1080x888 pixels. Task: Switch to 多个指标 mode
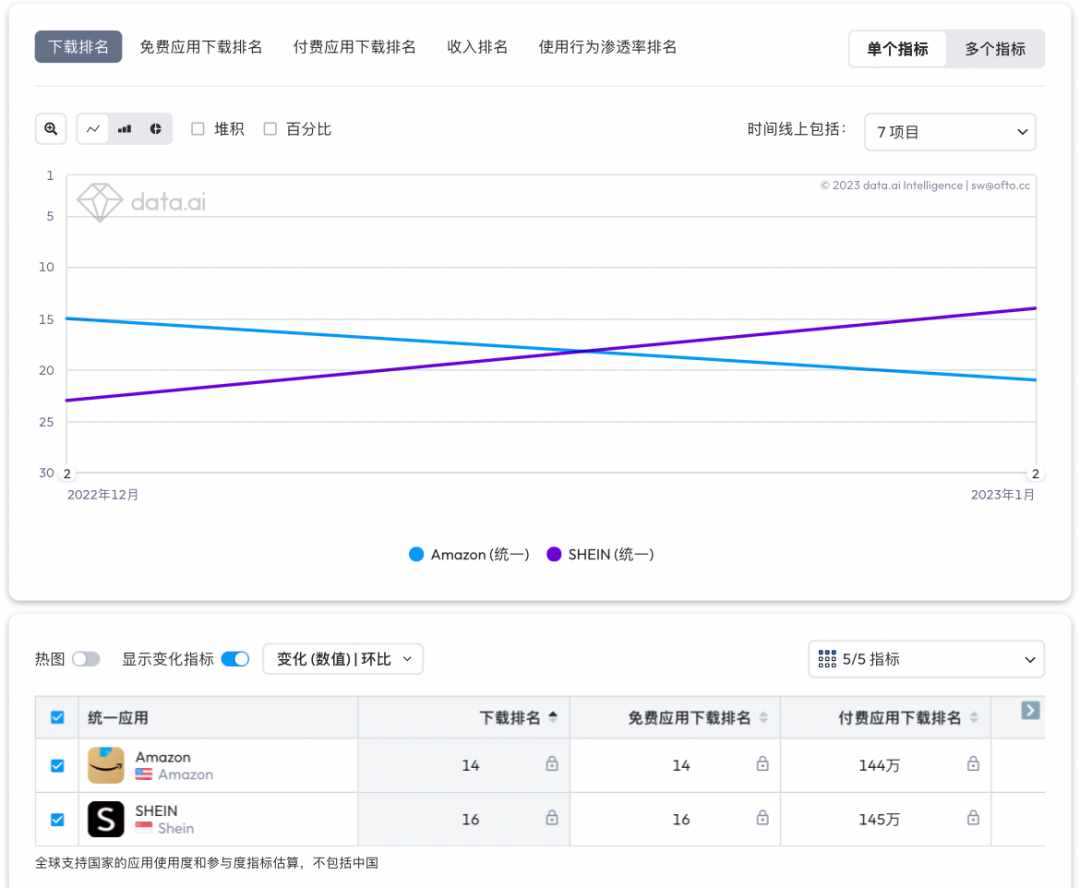click(x=995, y=49)
